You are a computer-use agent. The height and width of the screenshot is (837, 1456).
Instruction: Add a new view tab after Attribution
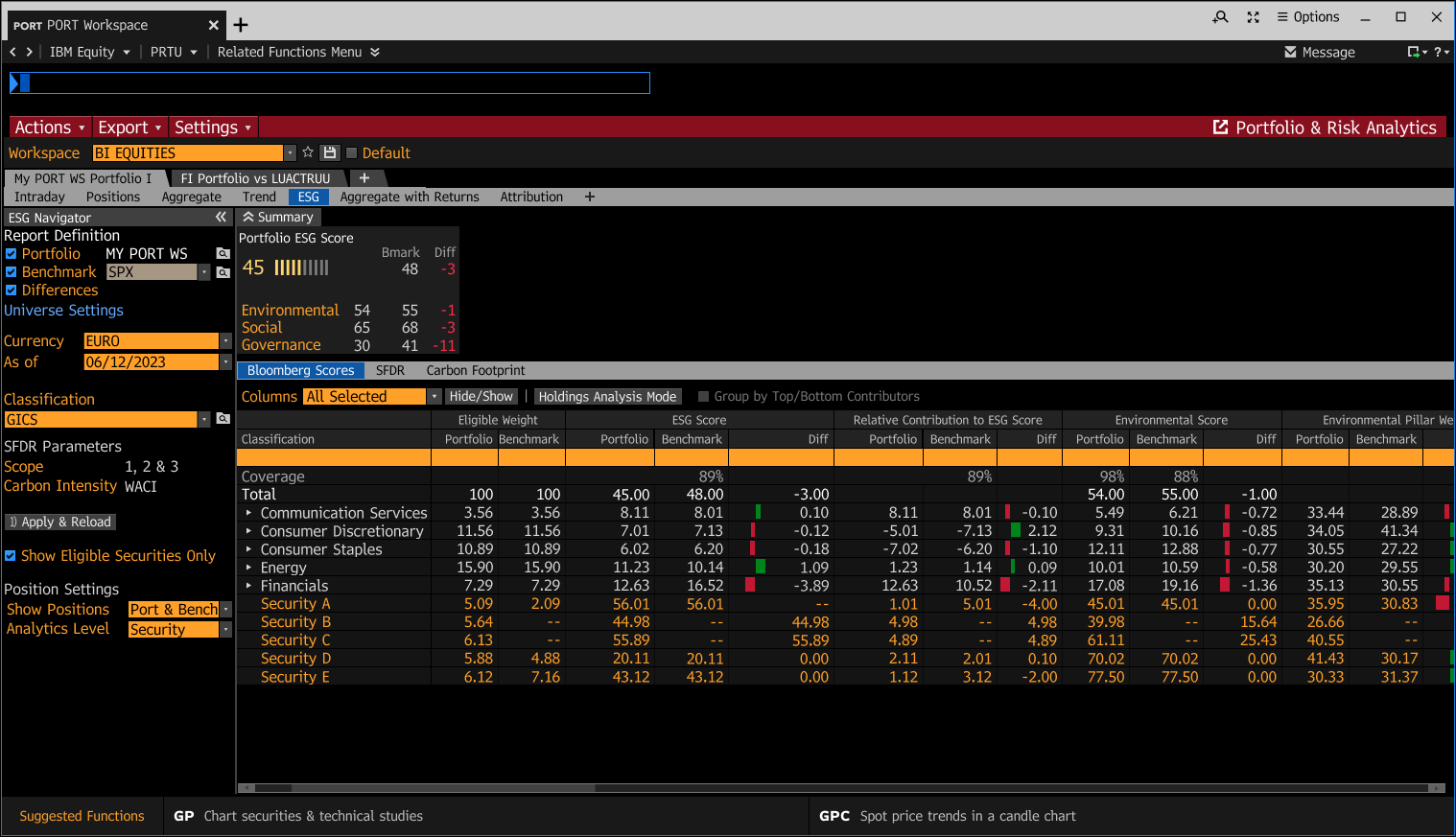click(x=590, y=197)
